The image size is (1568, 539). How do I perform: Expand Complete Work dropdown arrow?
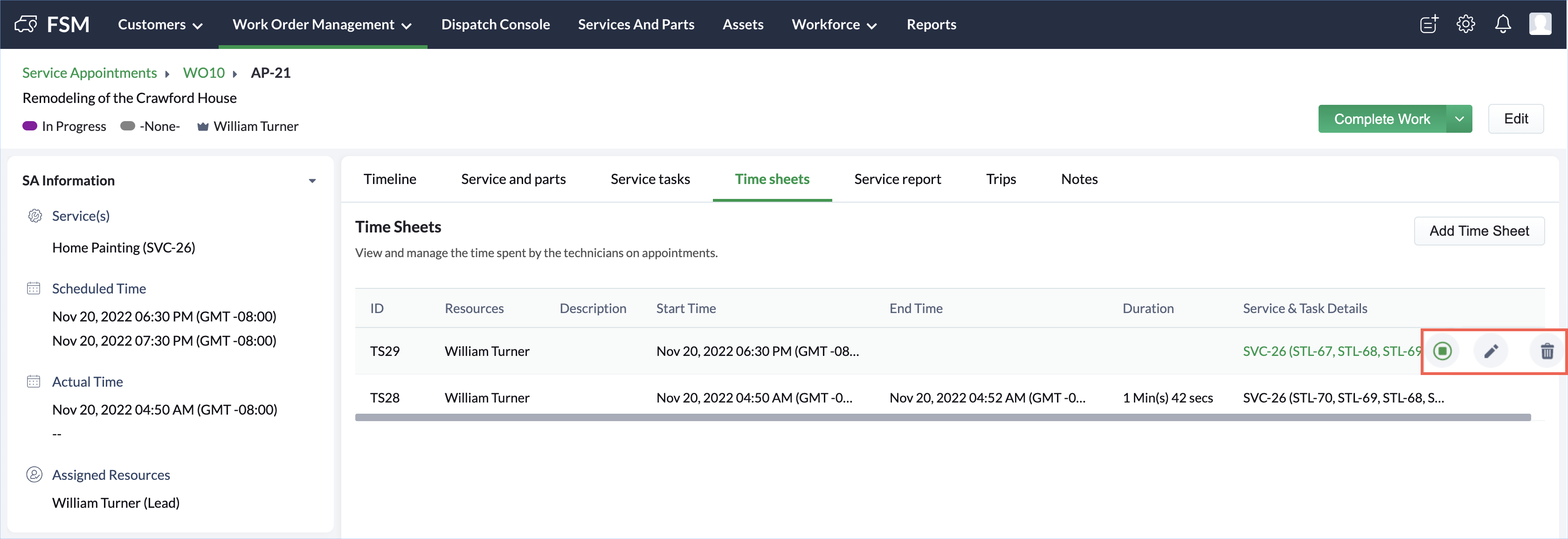pos(1459,119)
